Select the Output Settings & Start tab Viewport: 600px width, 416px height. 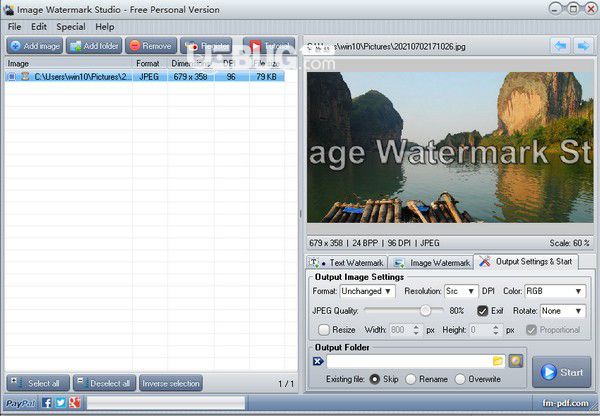click(527, 261)
